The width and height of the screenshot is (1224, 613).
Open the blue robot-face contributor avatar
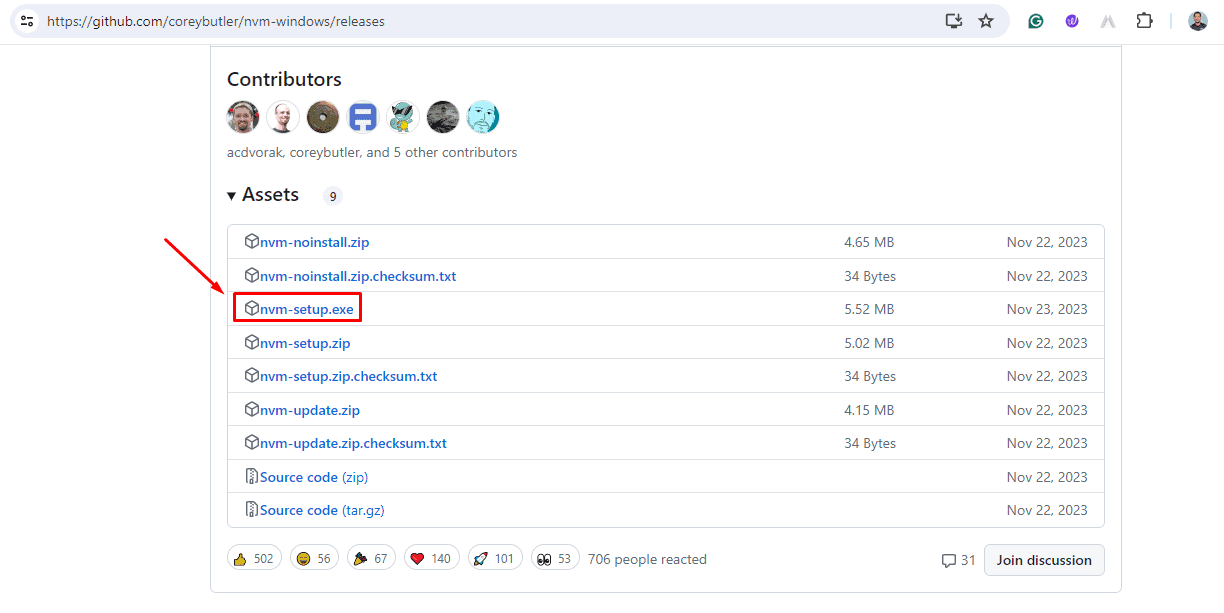pos(363,117)
